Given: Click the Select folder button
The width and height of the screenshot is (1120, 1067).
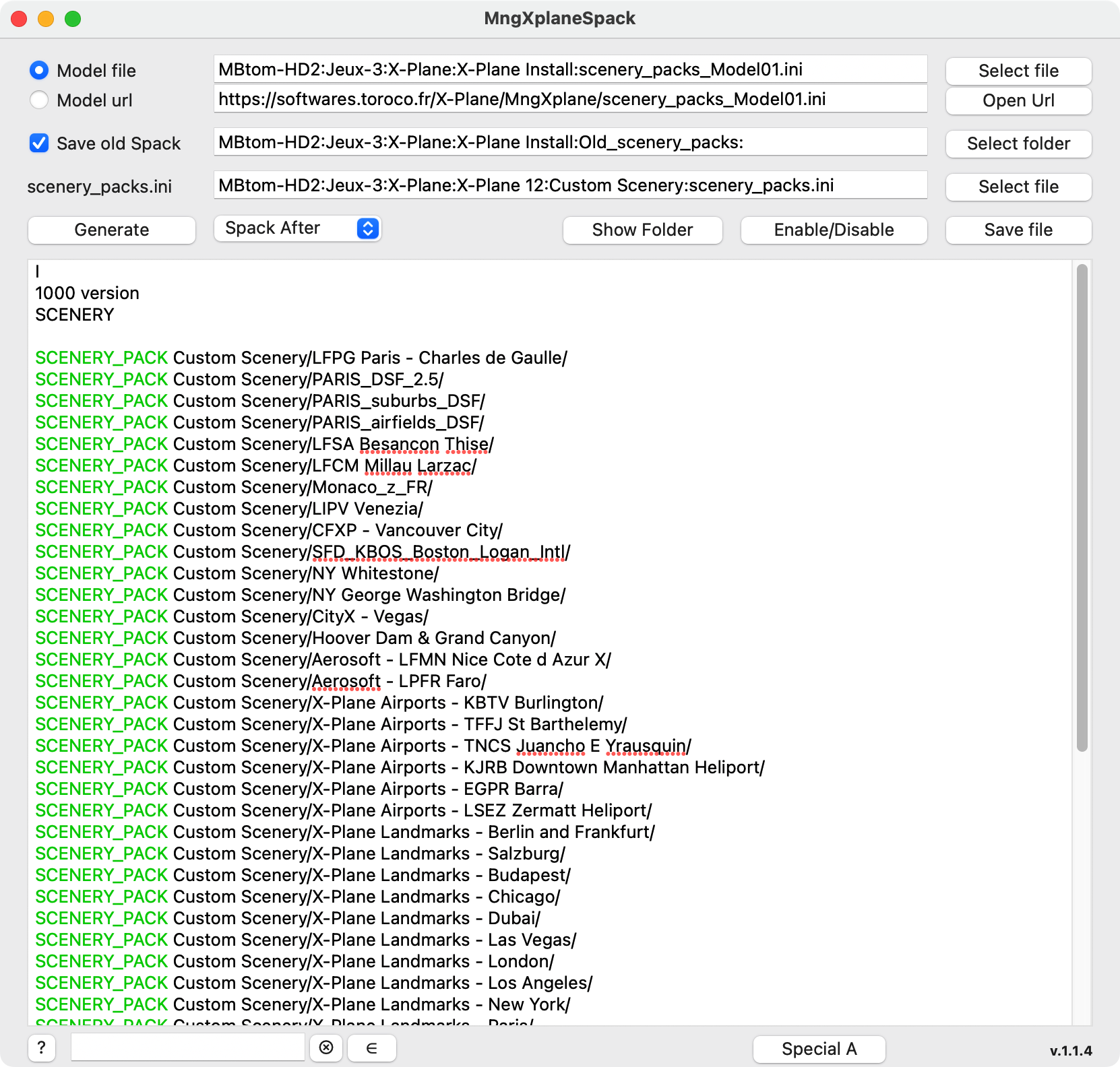Looking at the screenshot, I should click(x=1018, y=143).
